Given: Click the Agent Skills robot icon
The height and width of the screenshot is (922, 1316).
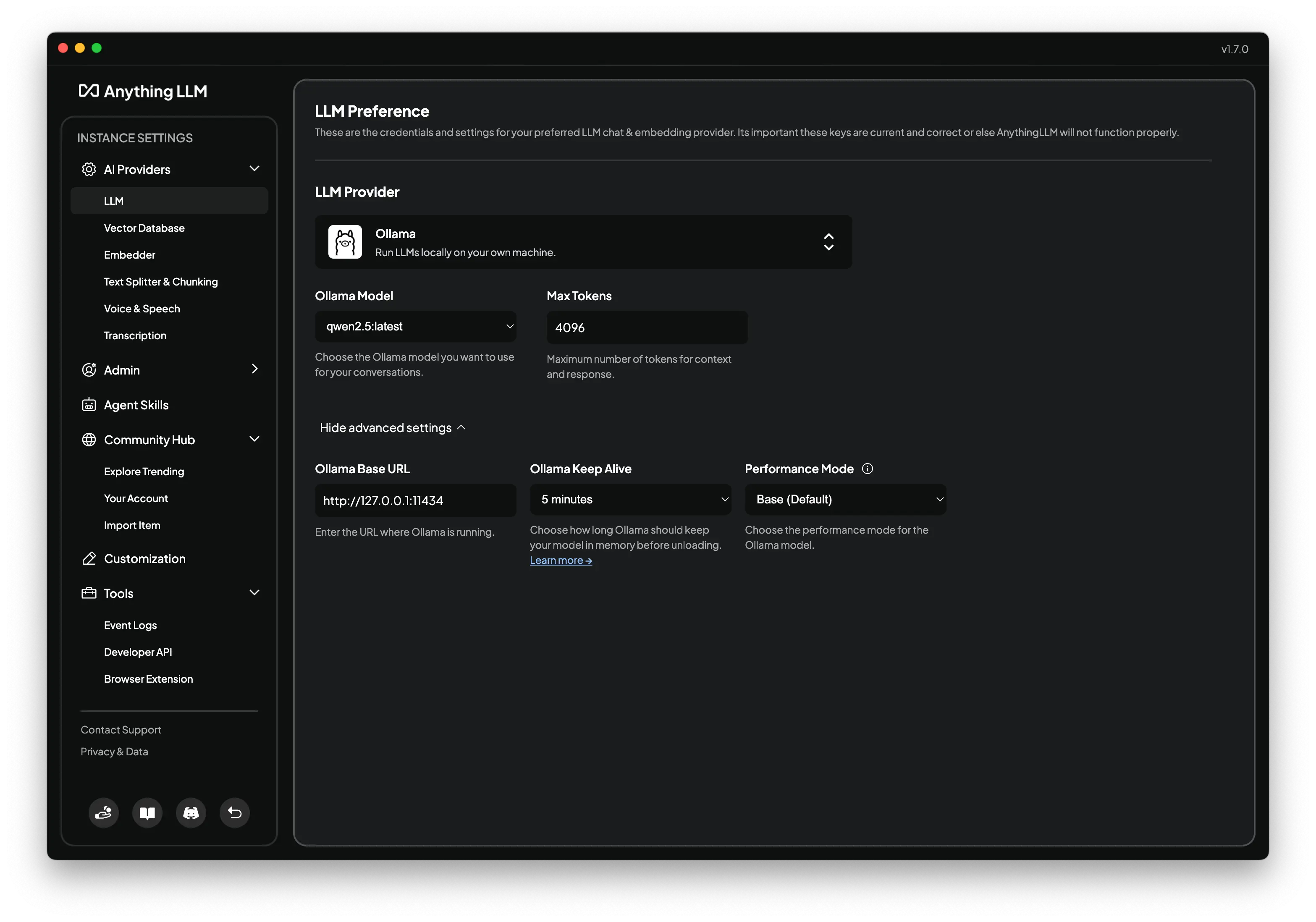Looking at the screenshot, I should [x=89, y=405].
